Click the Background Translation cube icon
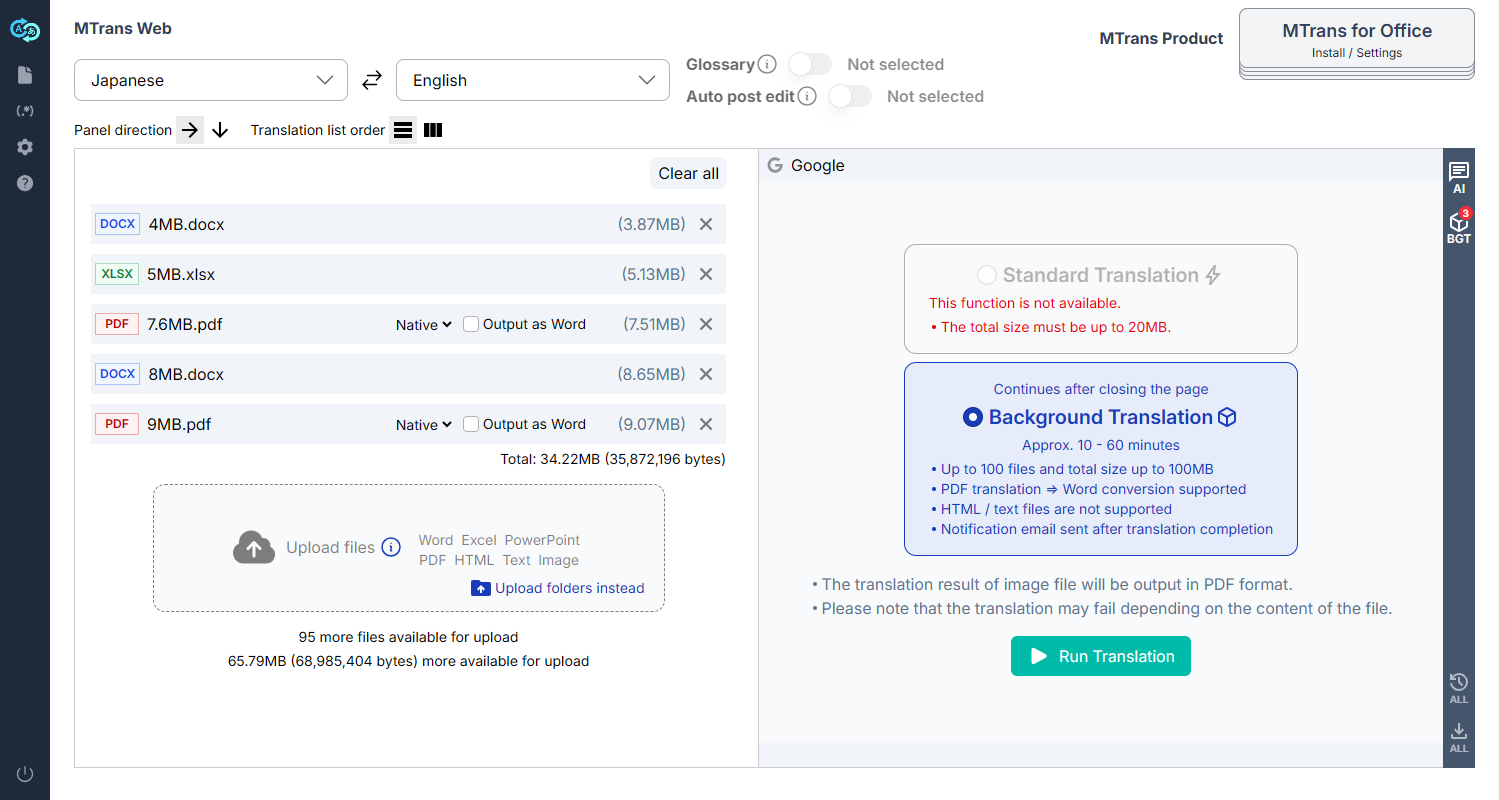This screenshot has width=1499, height=800. coord(1227,417)
